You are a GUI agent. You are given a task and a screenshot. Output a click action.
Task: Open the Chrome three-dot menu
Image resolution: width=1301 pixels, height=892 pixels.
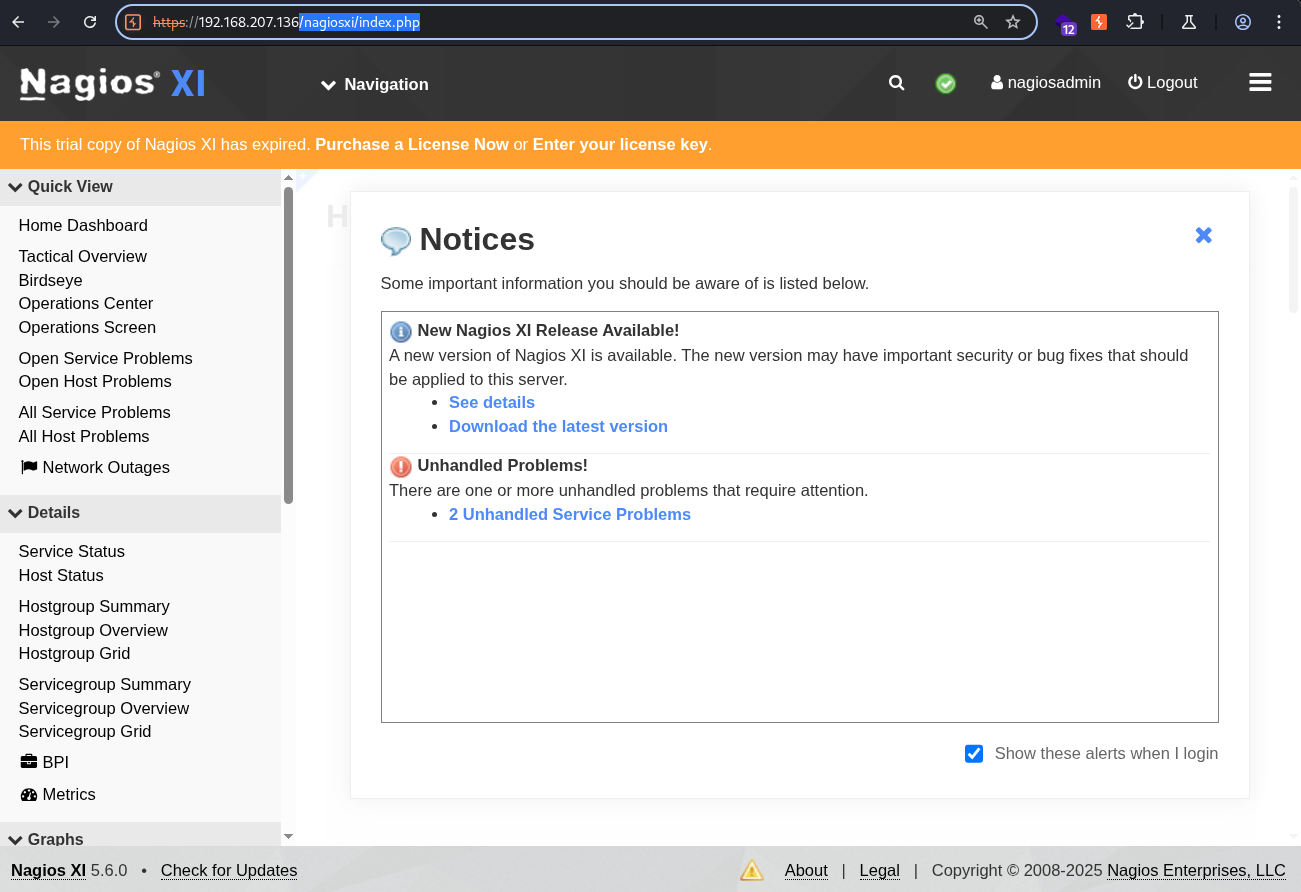click(1279, 22)
